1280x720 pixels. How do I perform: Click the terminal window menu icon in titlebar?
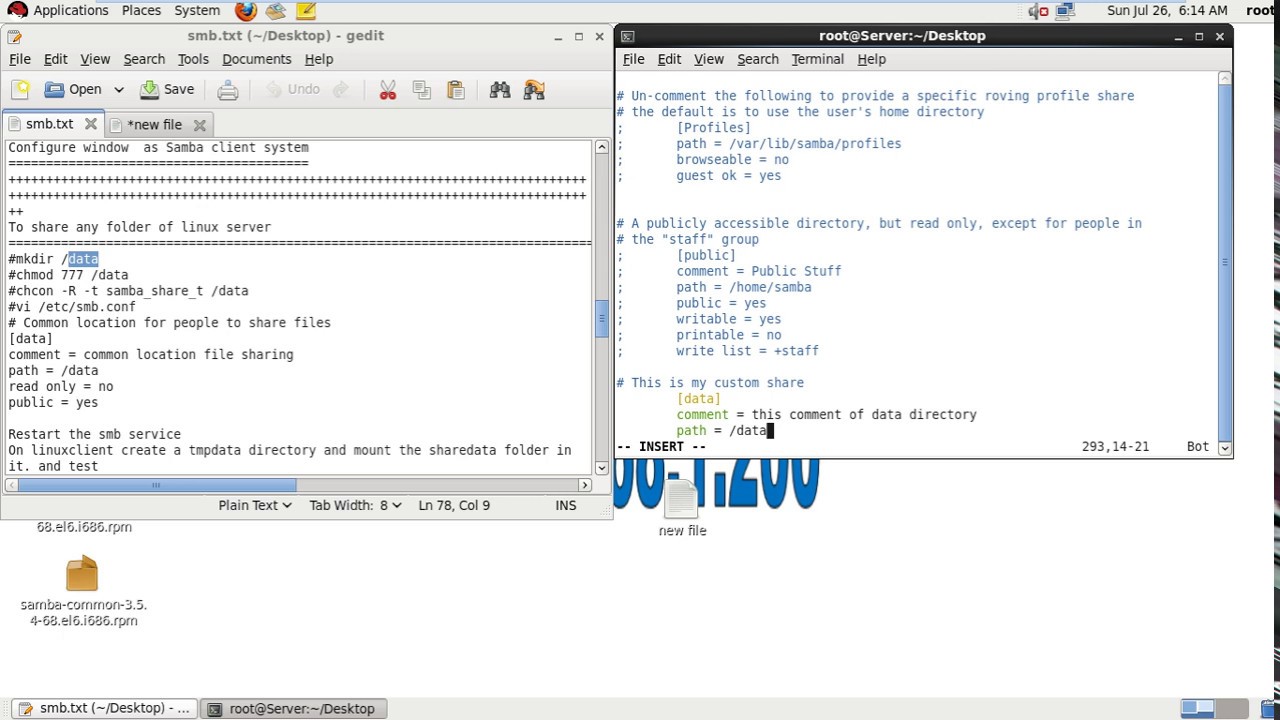click(627, 36)
